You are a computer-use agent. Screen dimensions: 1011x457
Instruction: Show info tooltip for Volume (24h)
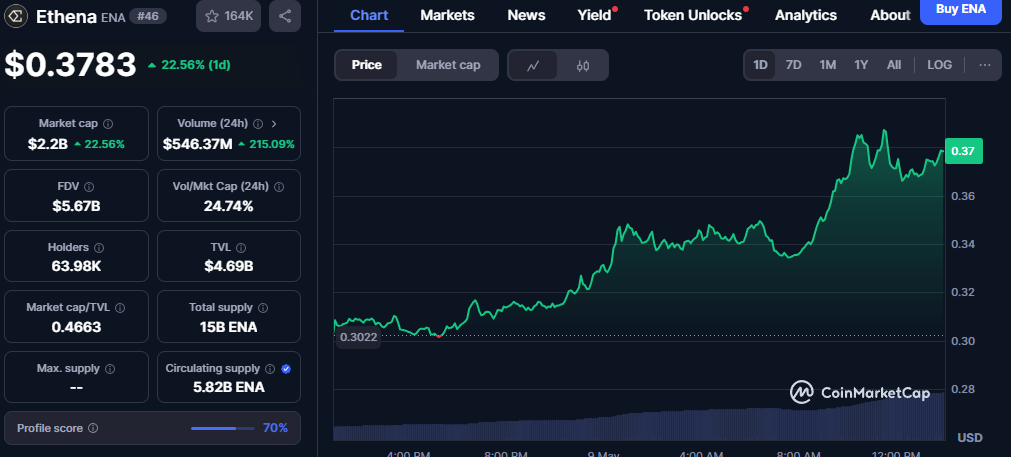point(258,123)
